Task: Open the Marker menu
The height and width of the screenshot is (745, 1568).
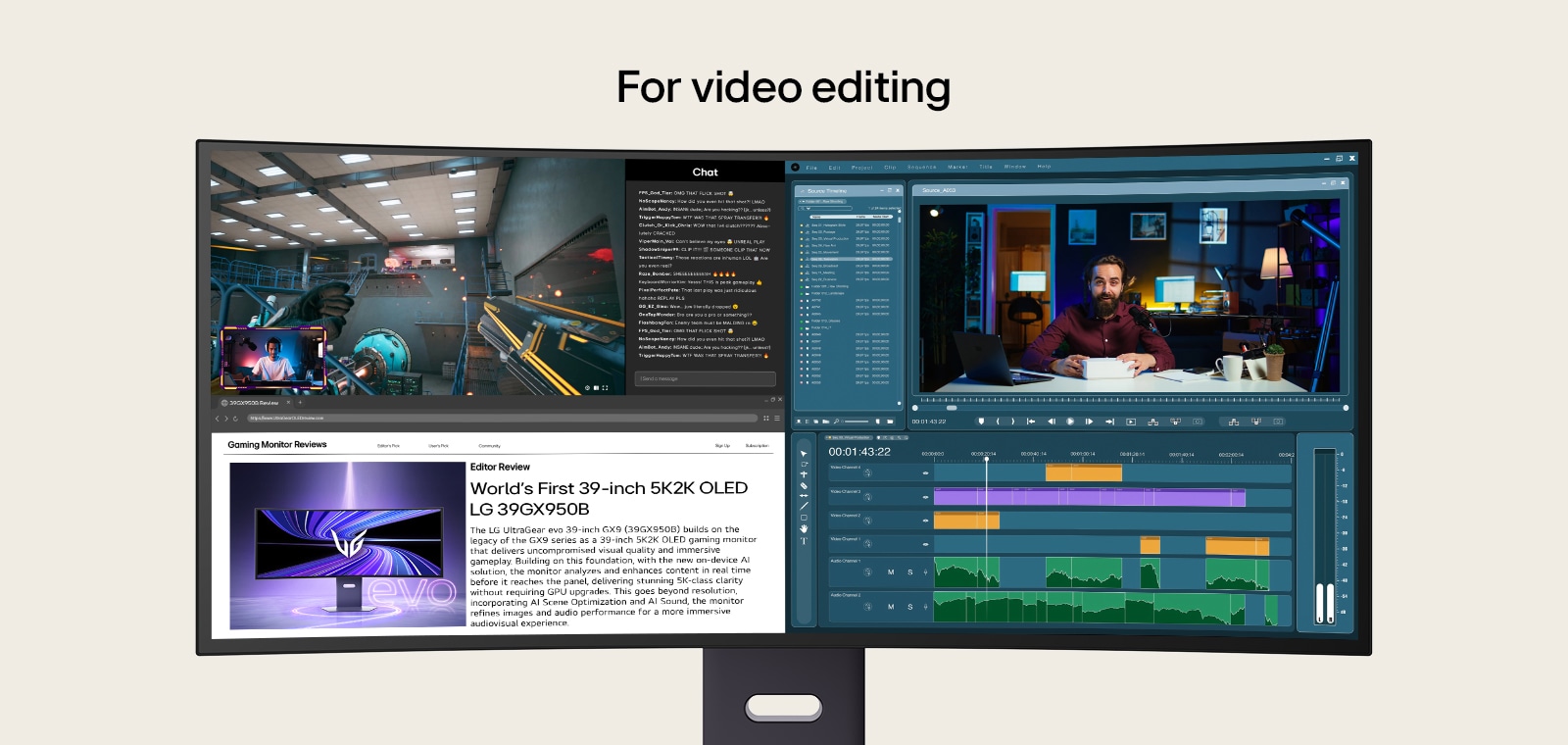Action: tap(957, 167)
